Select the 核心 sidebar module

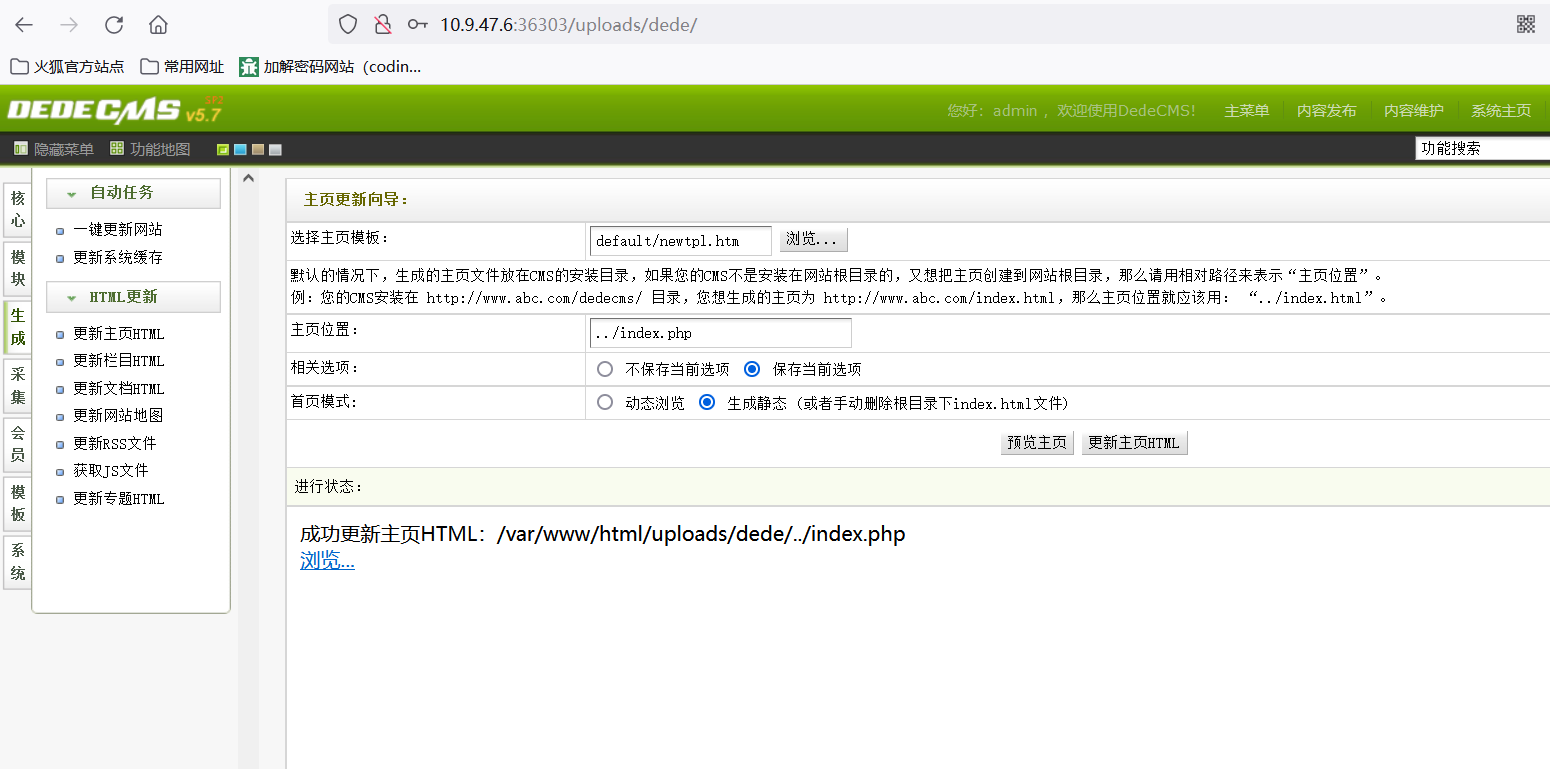17,207
